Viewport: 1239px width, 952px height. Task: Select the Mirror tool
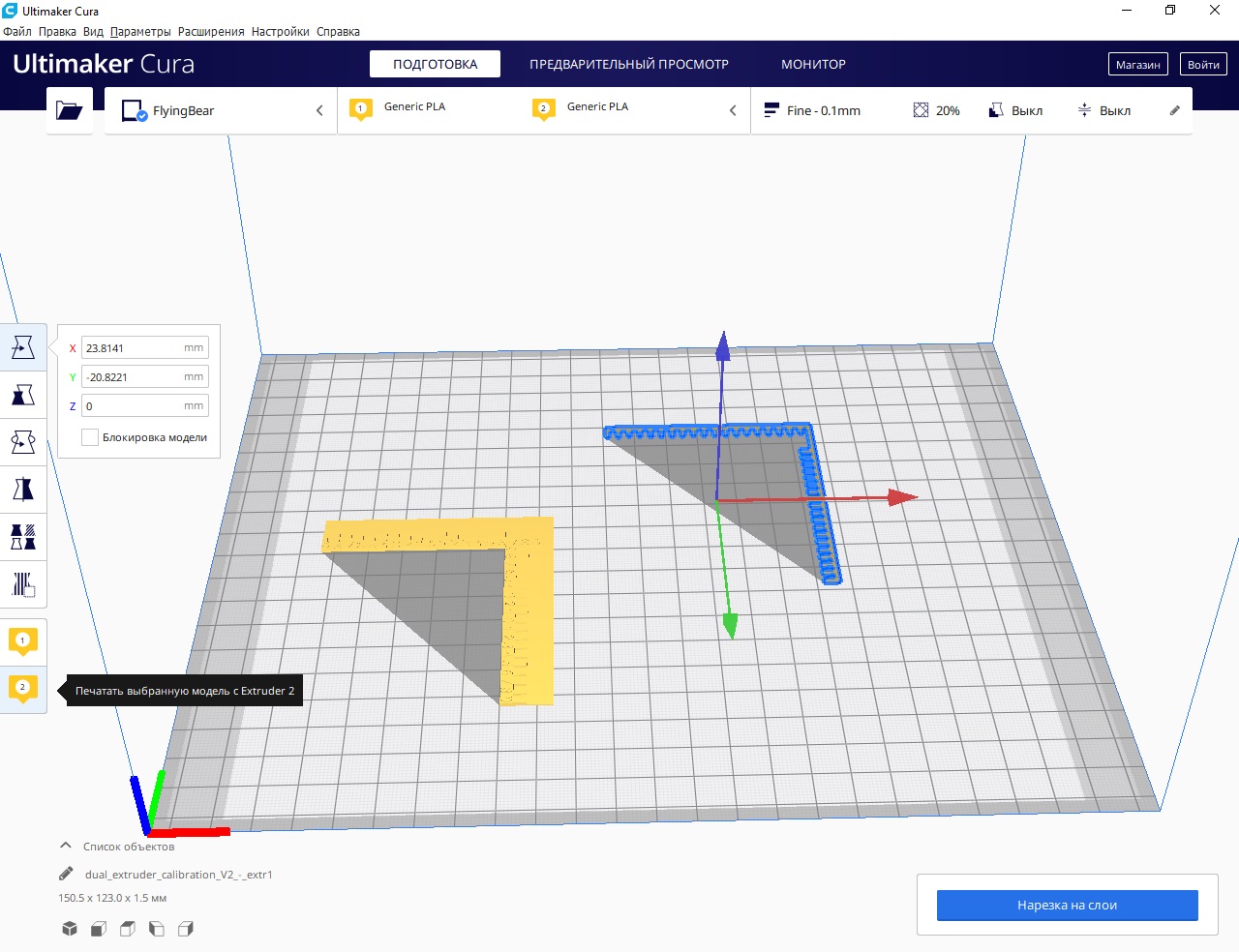pyautogui.click(x=23, y=490)
